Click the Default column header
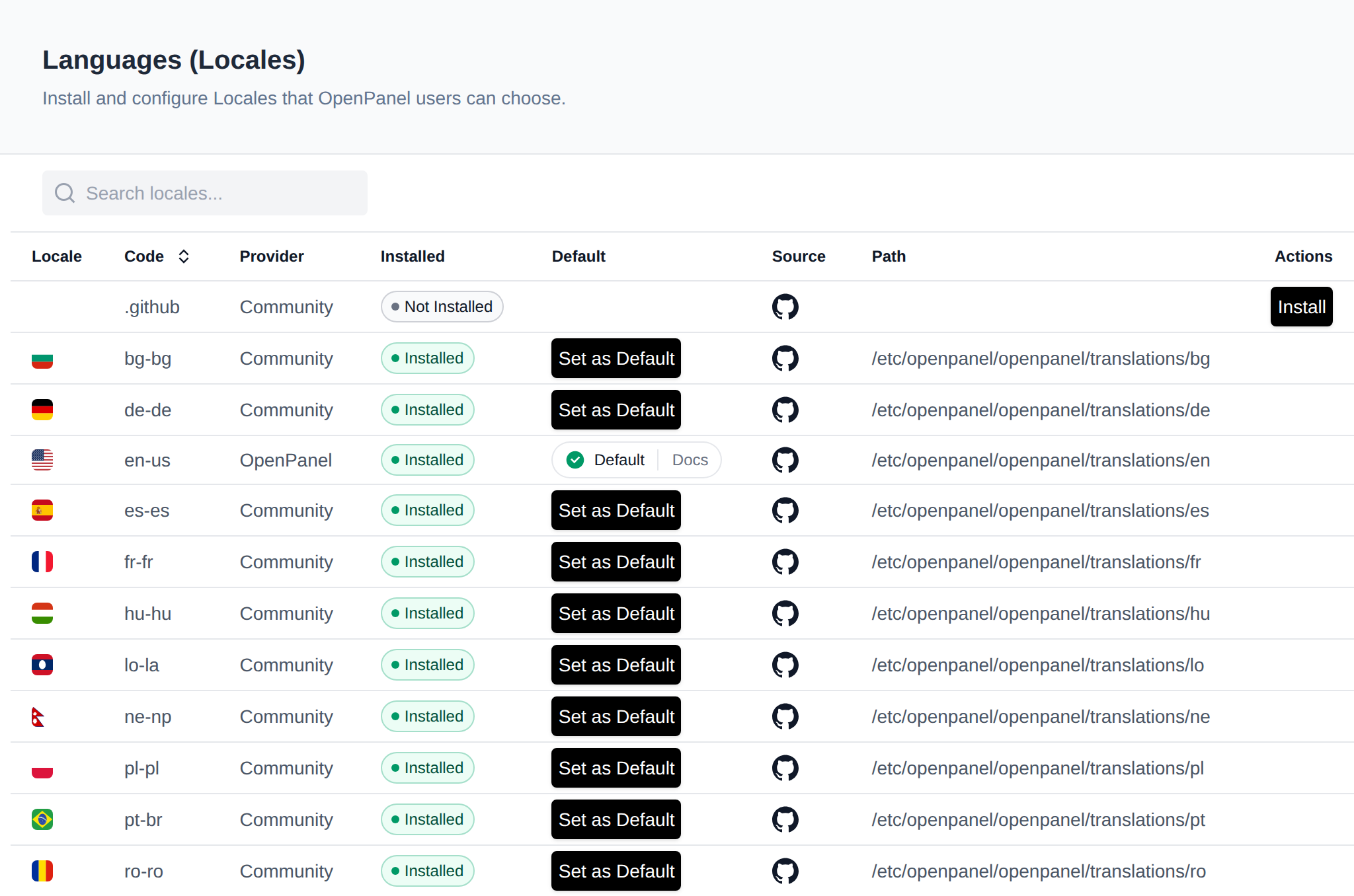The height and width of the screenshot is (896, 1354). tap(578, 256)
